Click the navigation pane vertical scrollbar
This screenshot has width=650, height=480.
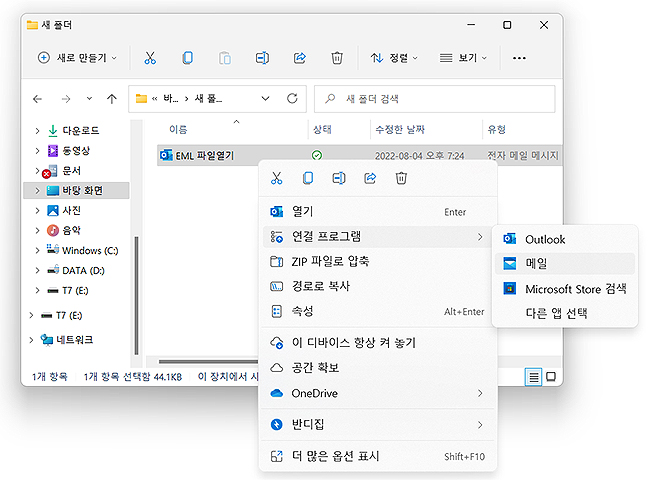[x=136, y=296]
